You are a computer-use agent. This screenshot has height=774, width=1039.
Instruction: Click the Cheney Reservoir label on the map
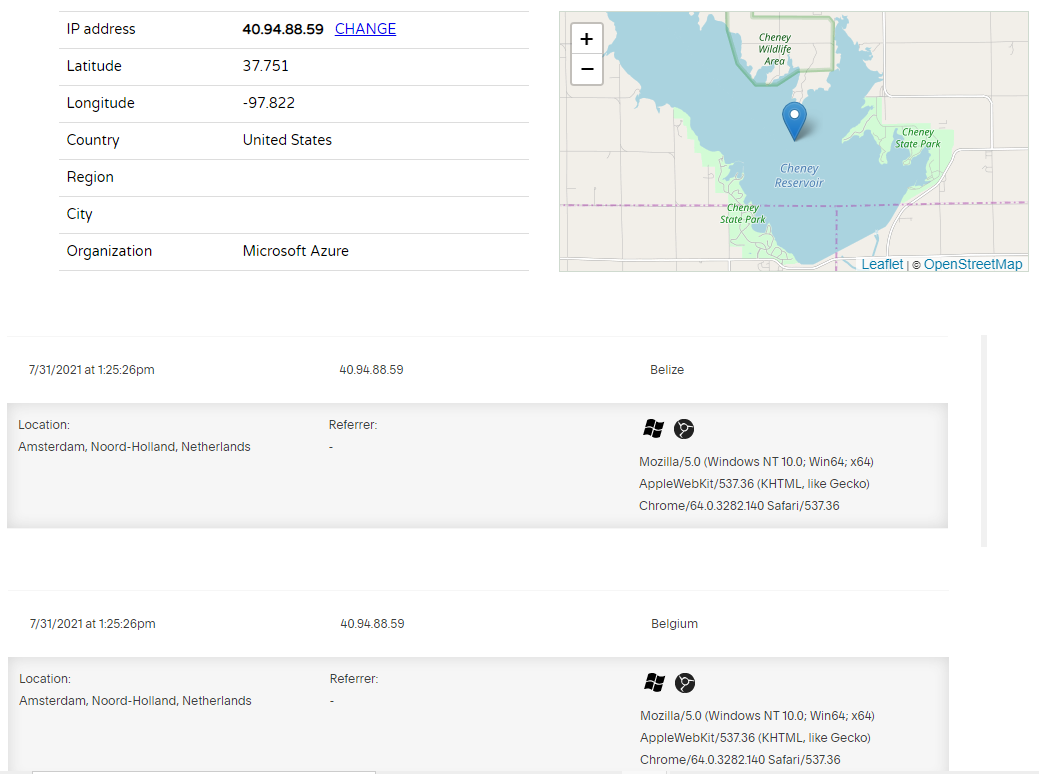[799, 176]
